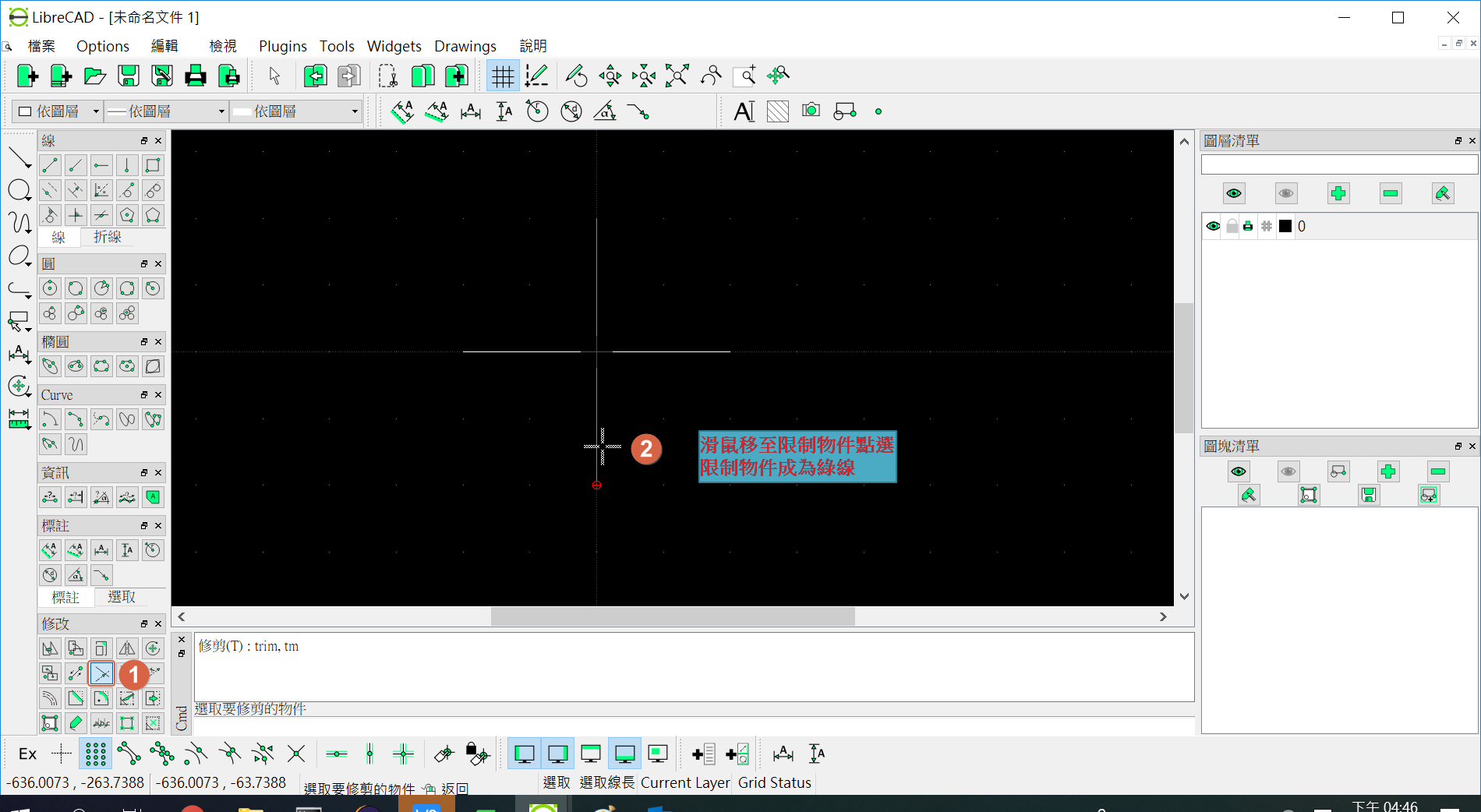Open the dimension tools flyout on left bar

click(19, 355)
